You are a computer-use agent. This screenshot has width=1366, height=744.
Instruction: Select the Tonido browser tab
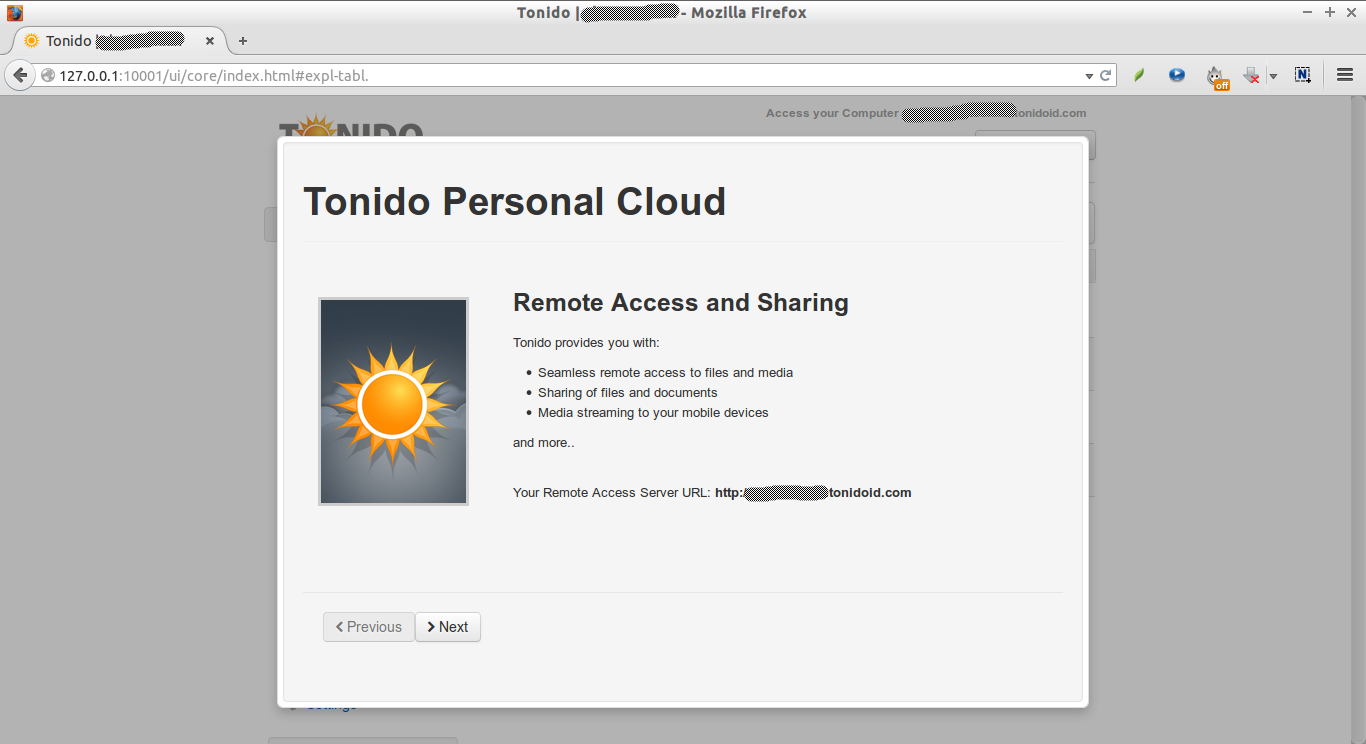click(120, 41)
